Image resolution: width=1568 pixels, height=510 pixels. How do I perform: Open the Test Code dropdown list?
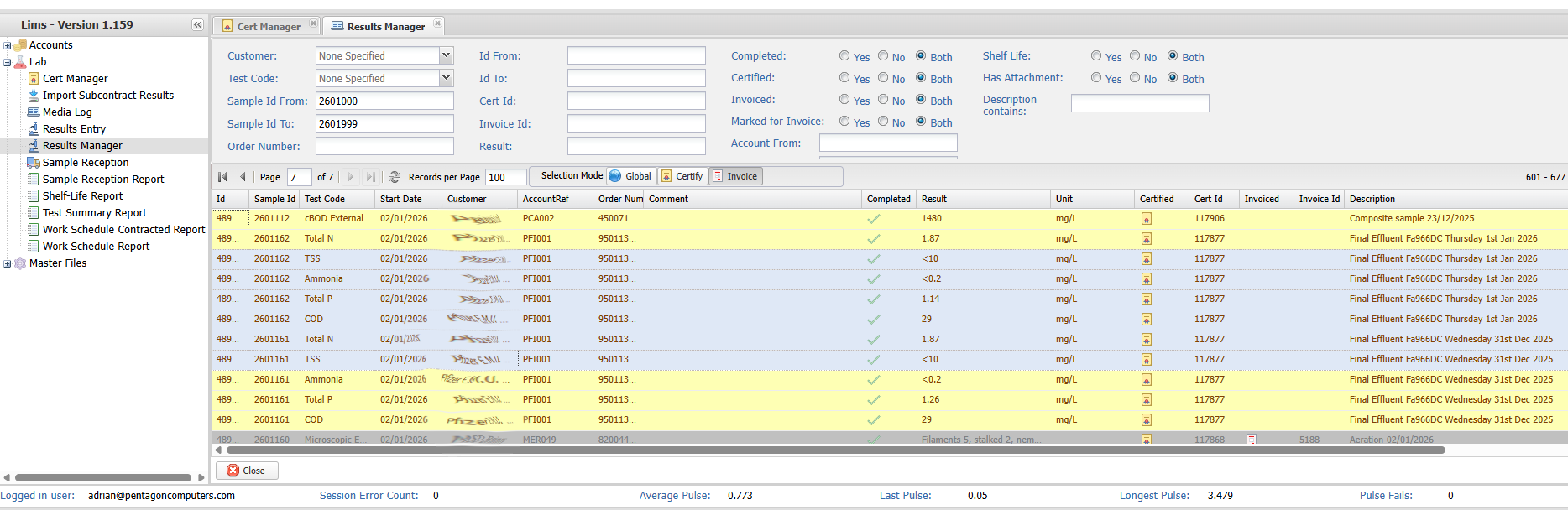[x=446, y=78]
